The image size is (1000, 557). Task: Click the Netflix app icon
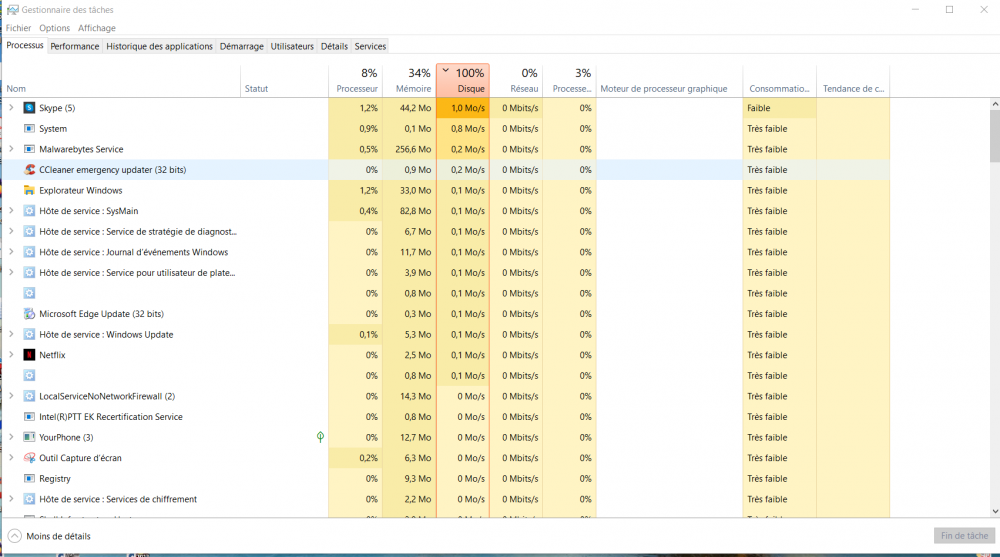[29, 355]
